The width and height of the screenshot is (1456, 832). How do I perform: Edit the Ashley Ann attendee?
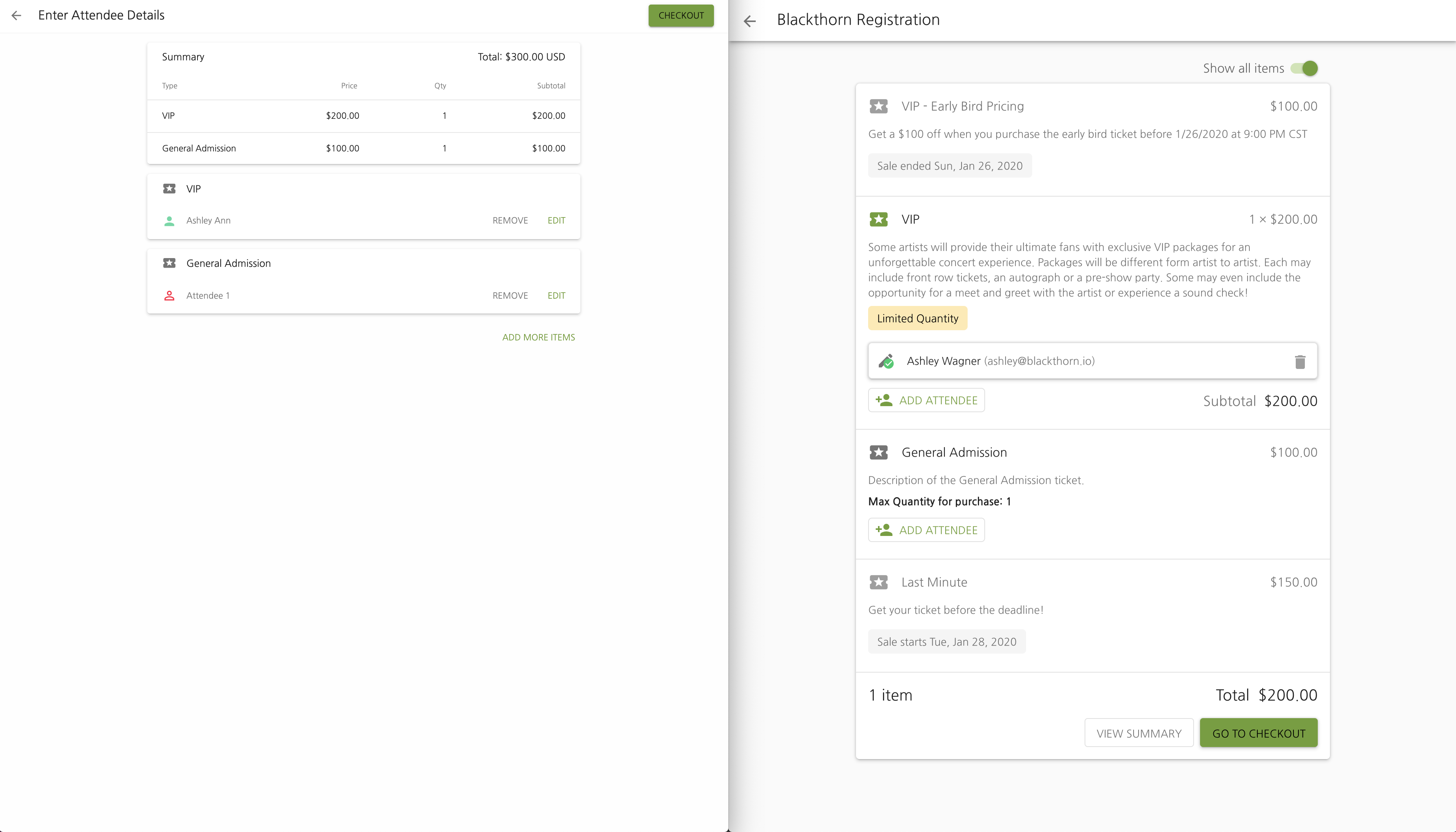click(x=556, y=221)
